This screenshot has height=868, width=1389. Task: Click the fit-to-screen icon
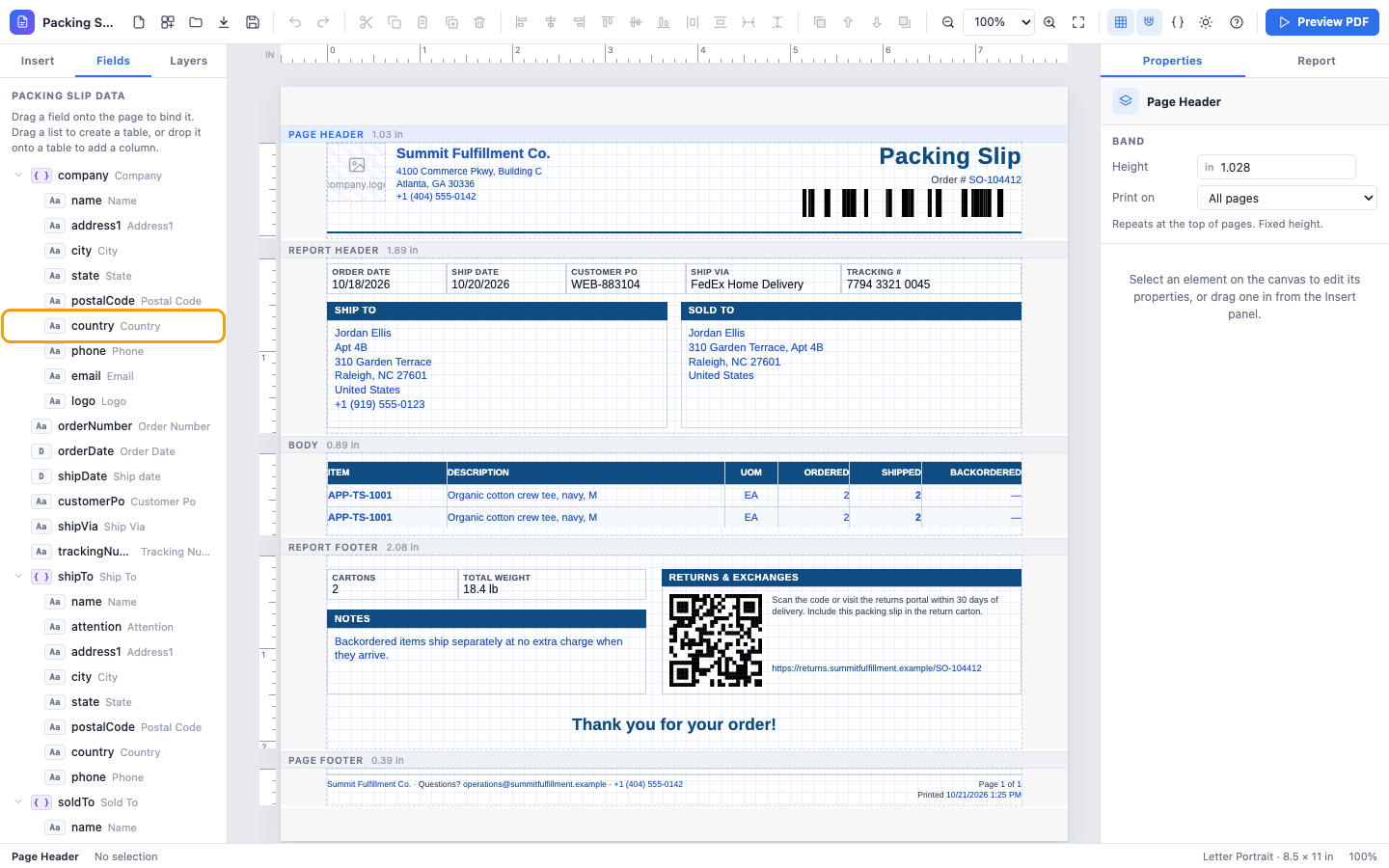click(1078, 22)
